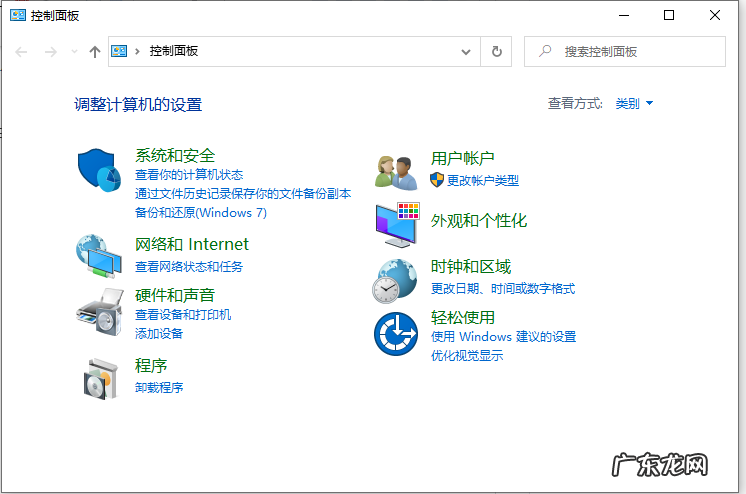
Task: Click 更改日期、时间或数字格式 link
Action: click(x=503, y=288)
